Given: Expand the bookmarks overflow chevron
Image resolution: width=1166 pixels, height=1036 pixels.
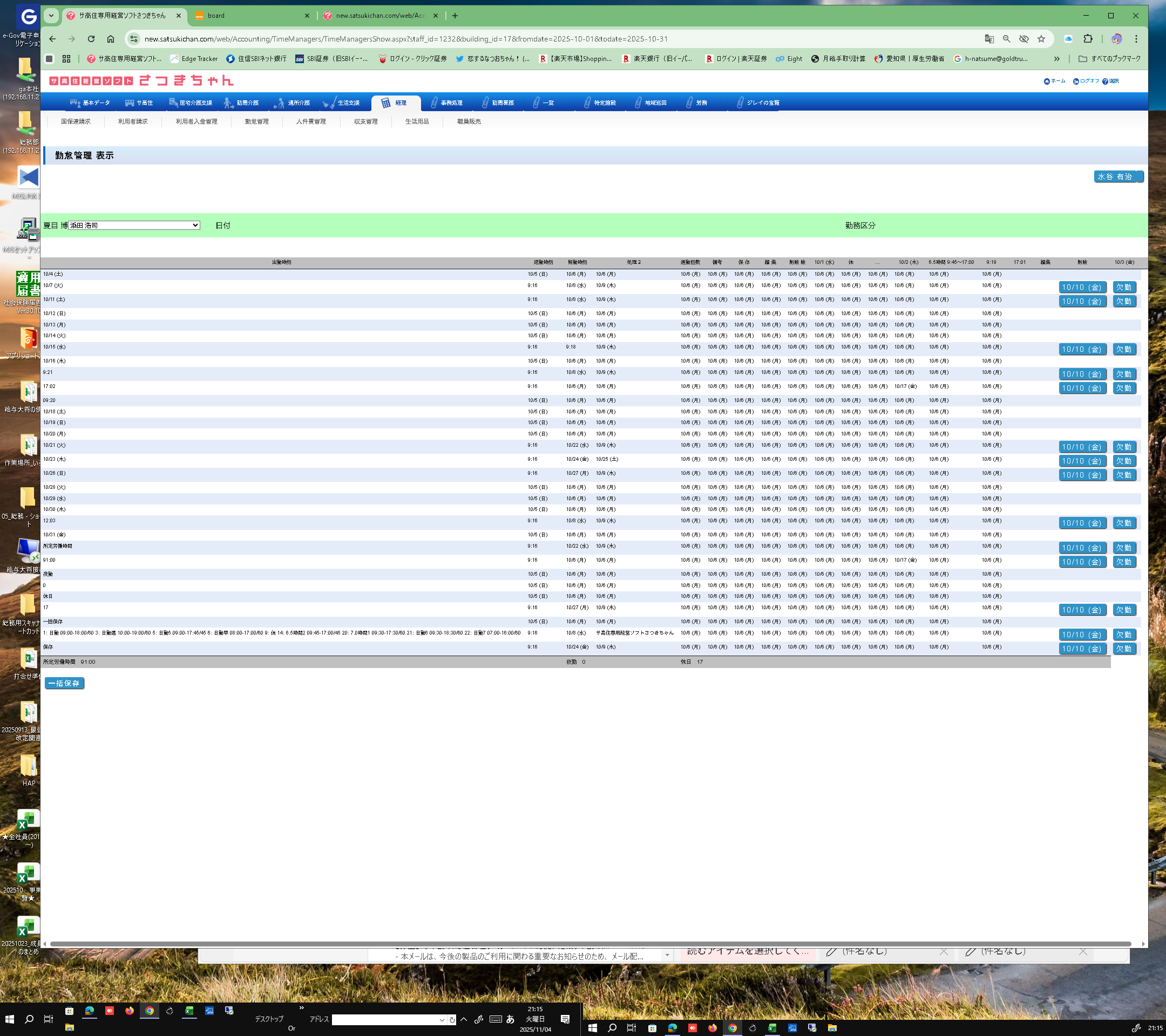Looking at the screenshot, I should [x=1056, y=59].
